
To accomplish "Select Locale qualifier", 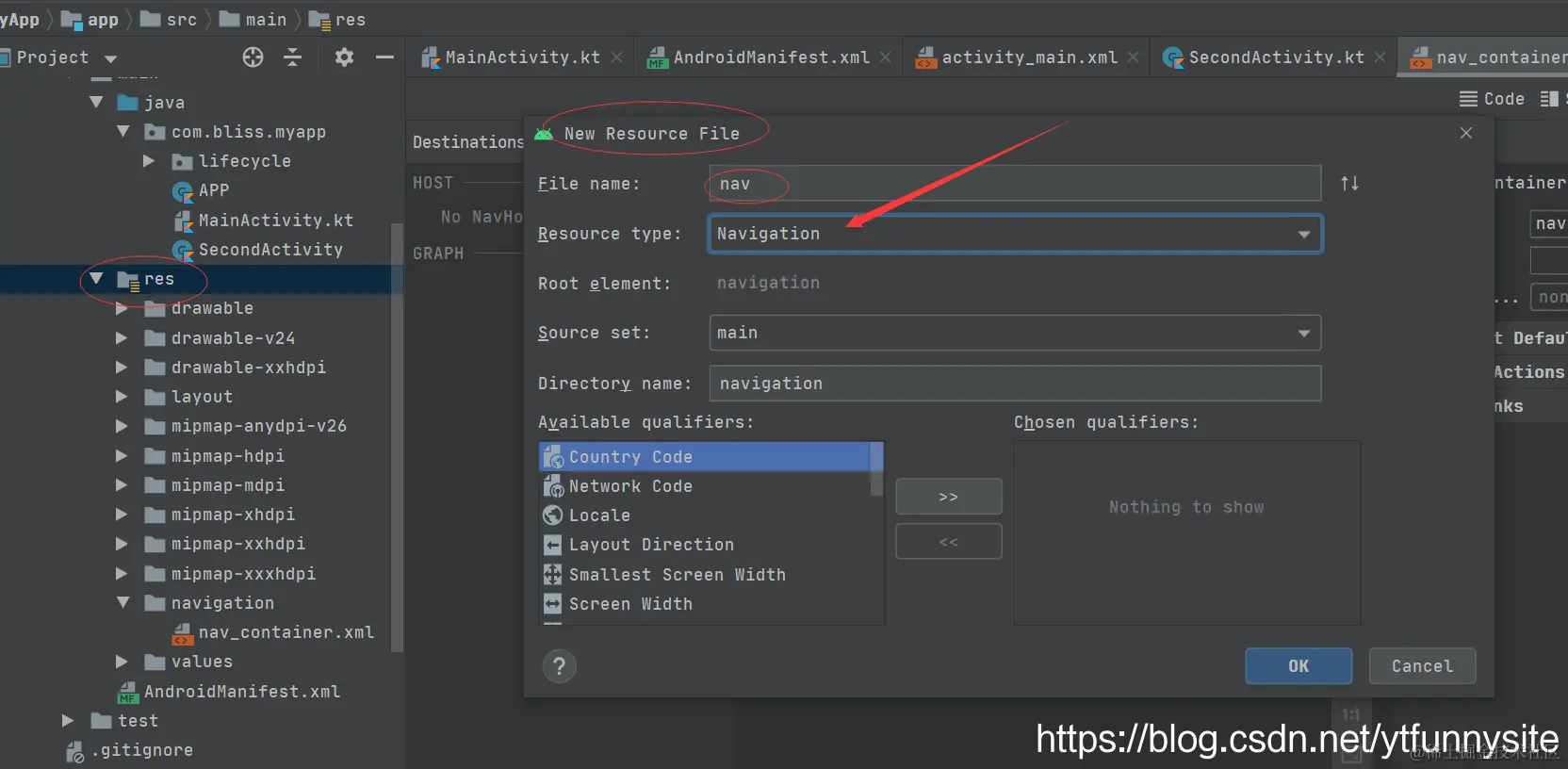I will 705,515.
